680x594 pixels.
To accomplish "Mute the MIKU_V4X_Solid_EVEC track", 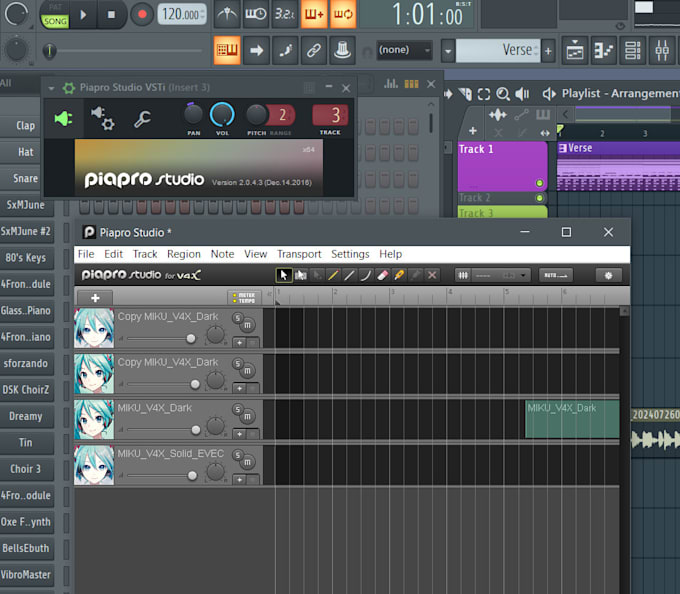I will click(x=247, y=462).
